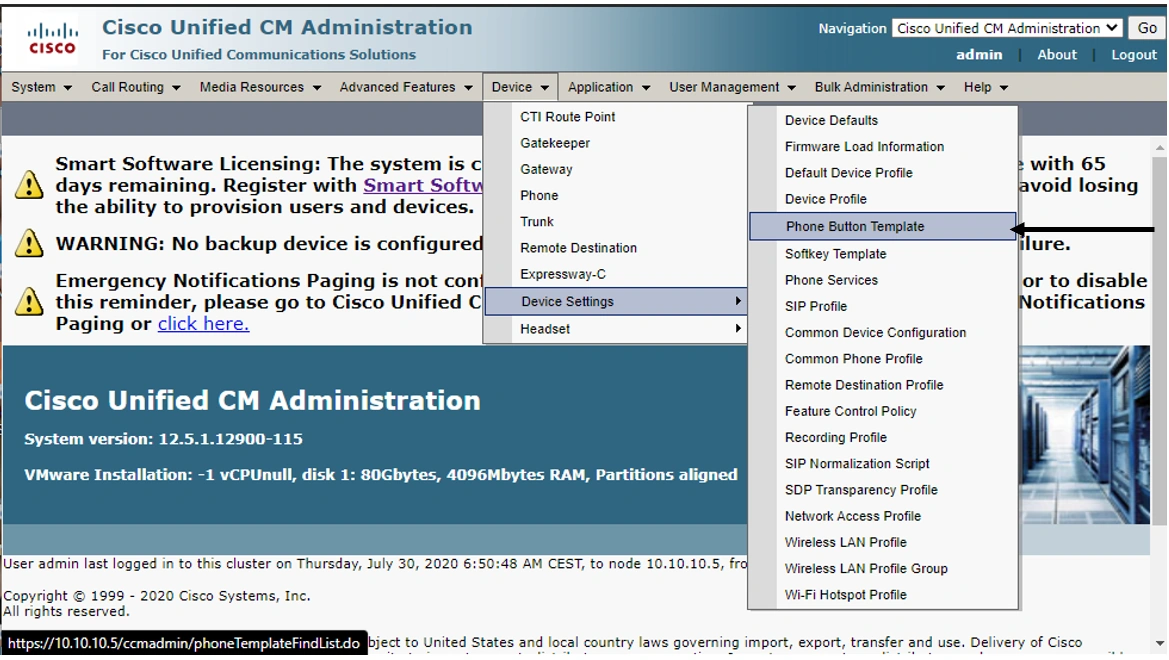This screenshot has height=660, width=1169.
Task: Open the Navigation dropdown
Action: point(1006,28)
